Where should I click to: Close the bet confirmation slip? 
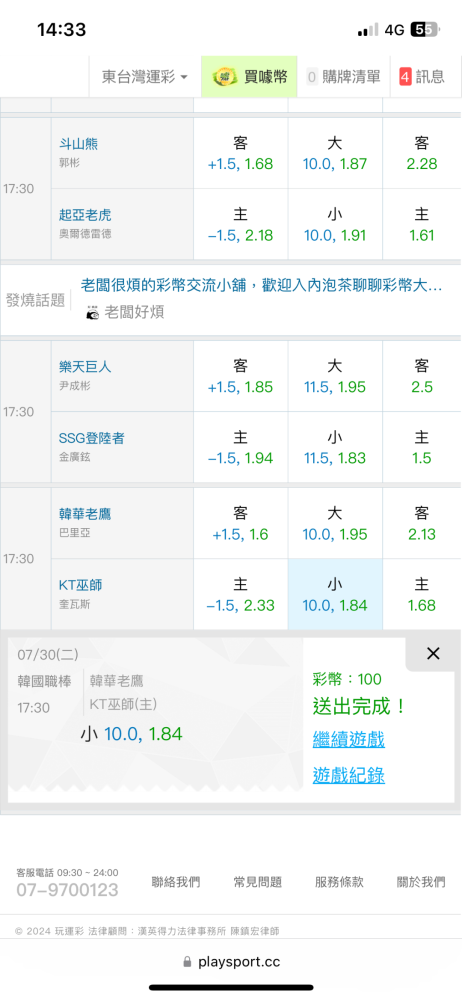(433, 653)
